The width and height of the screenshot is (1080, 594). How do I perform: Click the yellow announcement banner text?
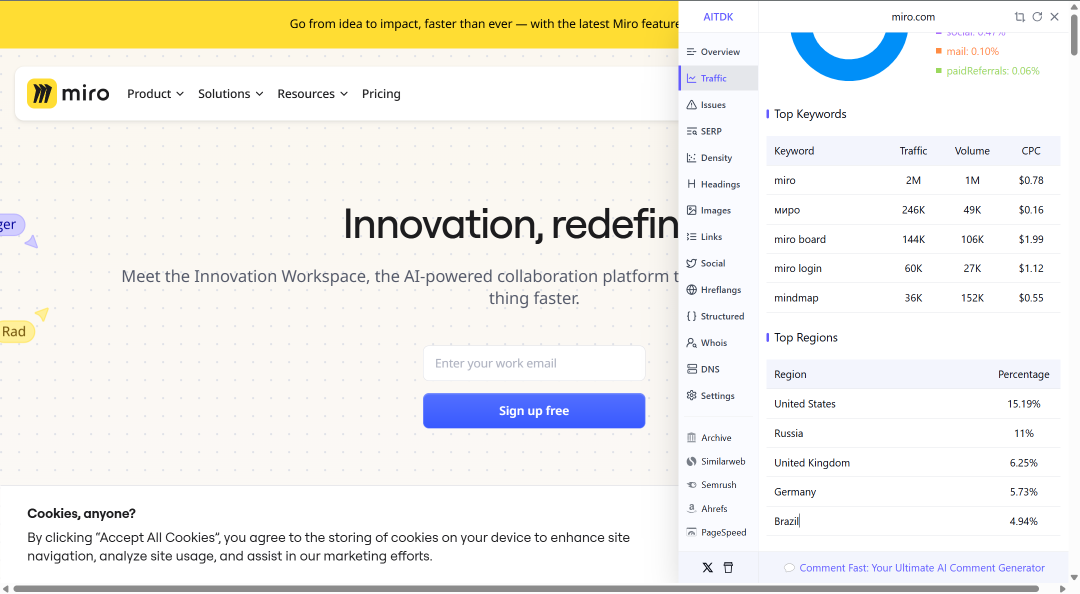[484, 24]
